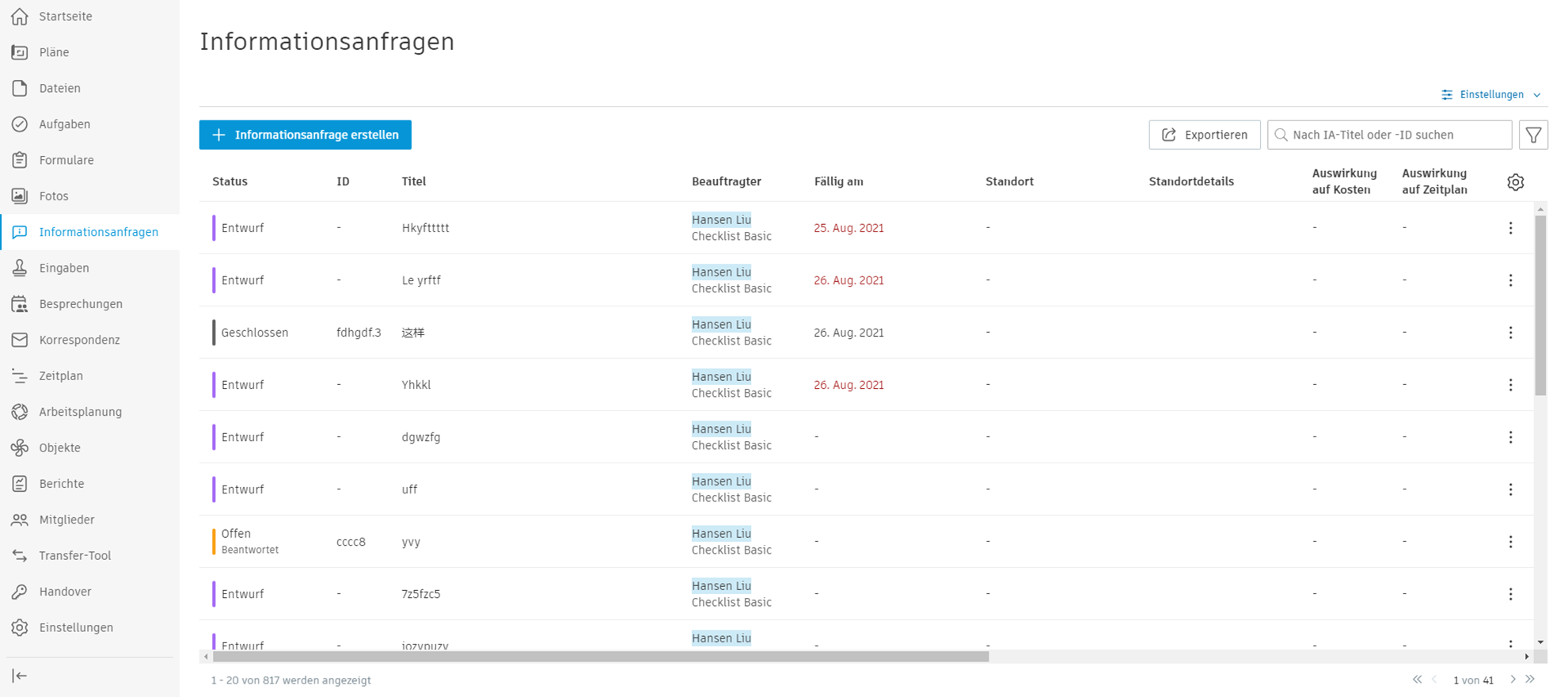Open more options for Geschlossen row

[x=1510, y=333]
